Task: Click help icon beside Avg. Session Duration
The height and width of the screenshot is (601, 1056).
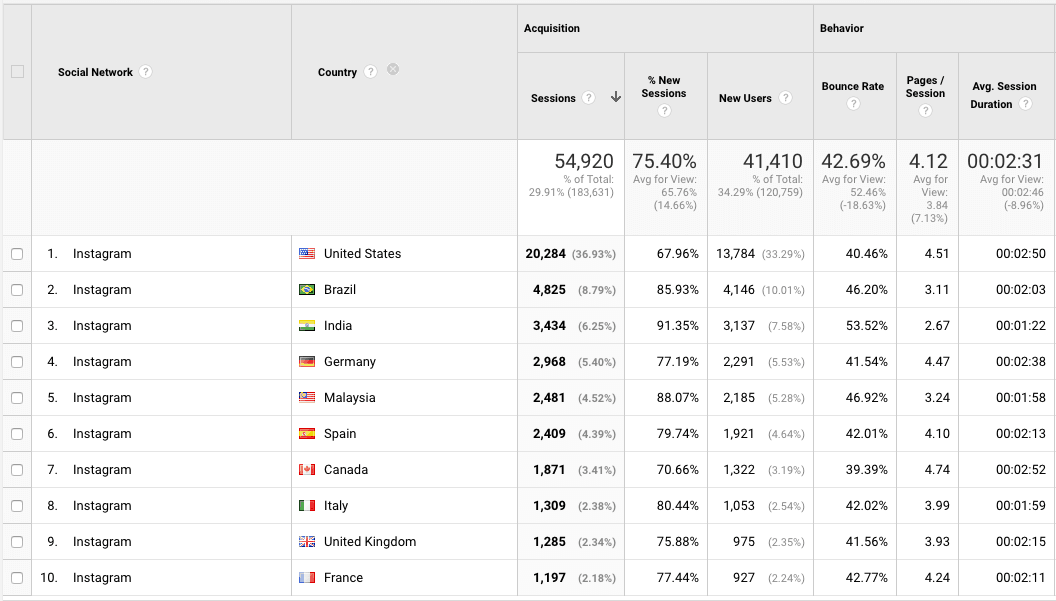Action: [x=1025, y=104]
